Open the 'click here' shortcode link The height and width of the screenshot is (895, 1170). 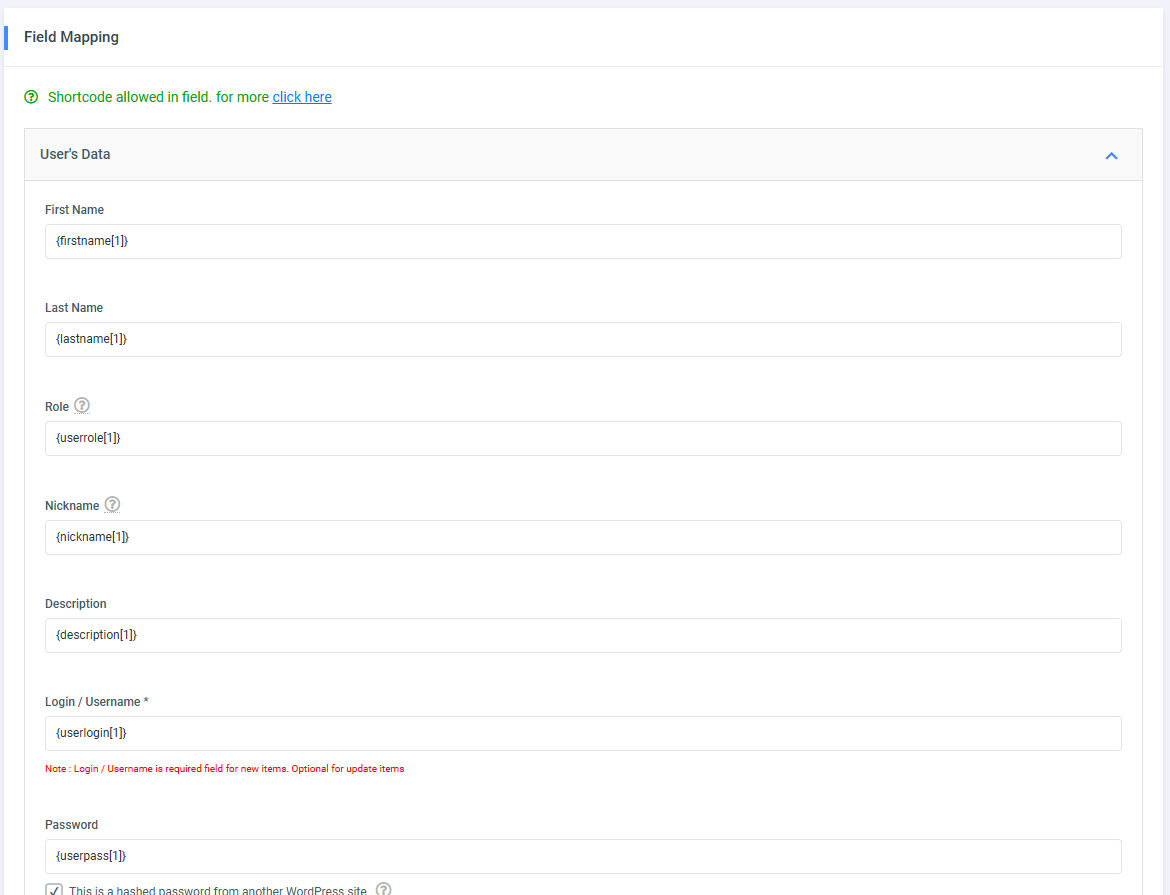302,97
